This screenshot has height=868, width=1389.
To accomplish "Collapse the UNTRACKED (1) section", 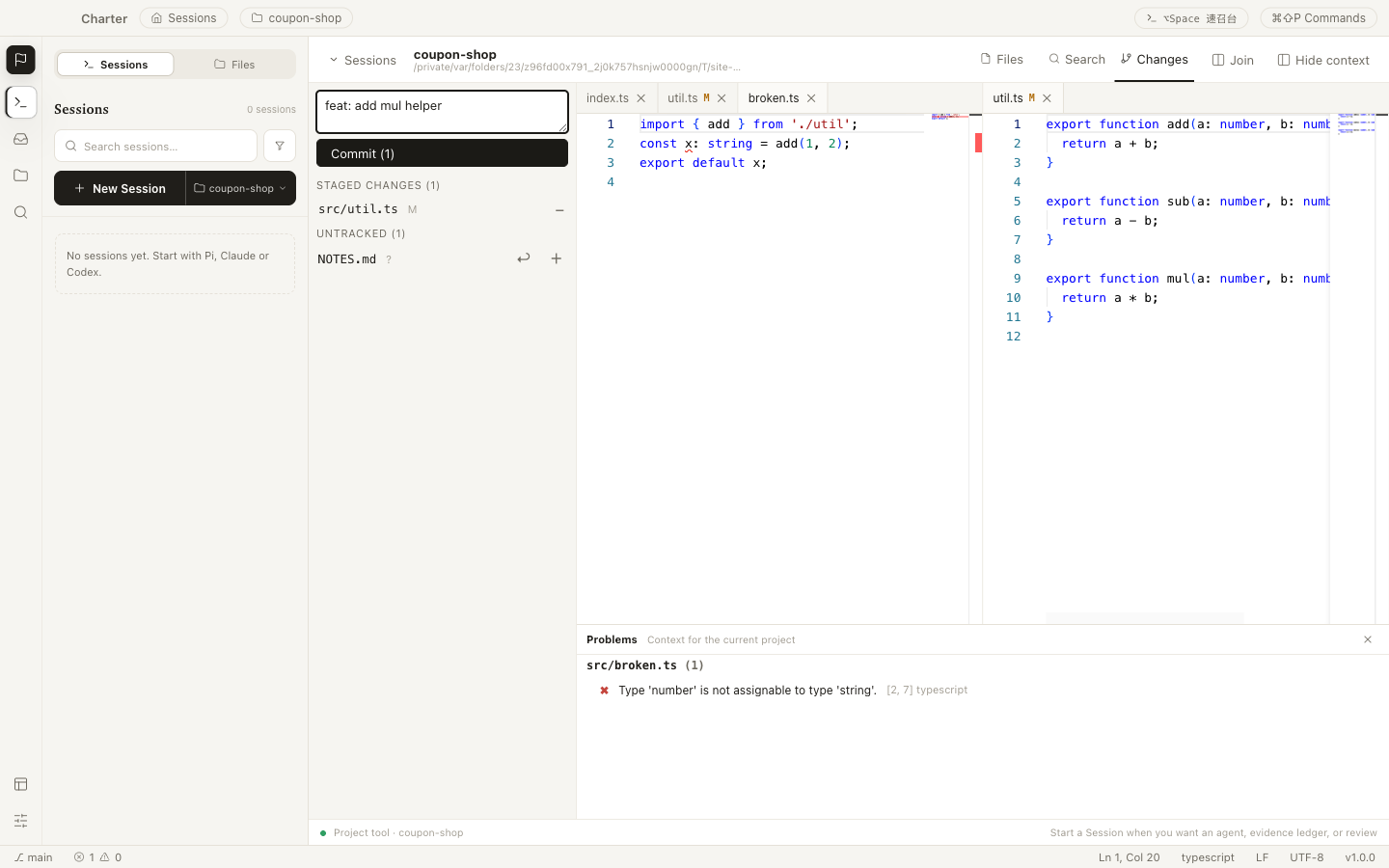I will tap(361, 233).
